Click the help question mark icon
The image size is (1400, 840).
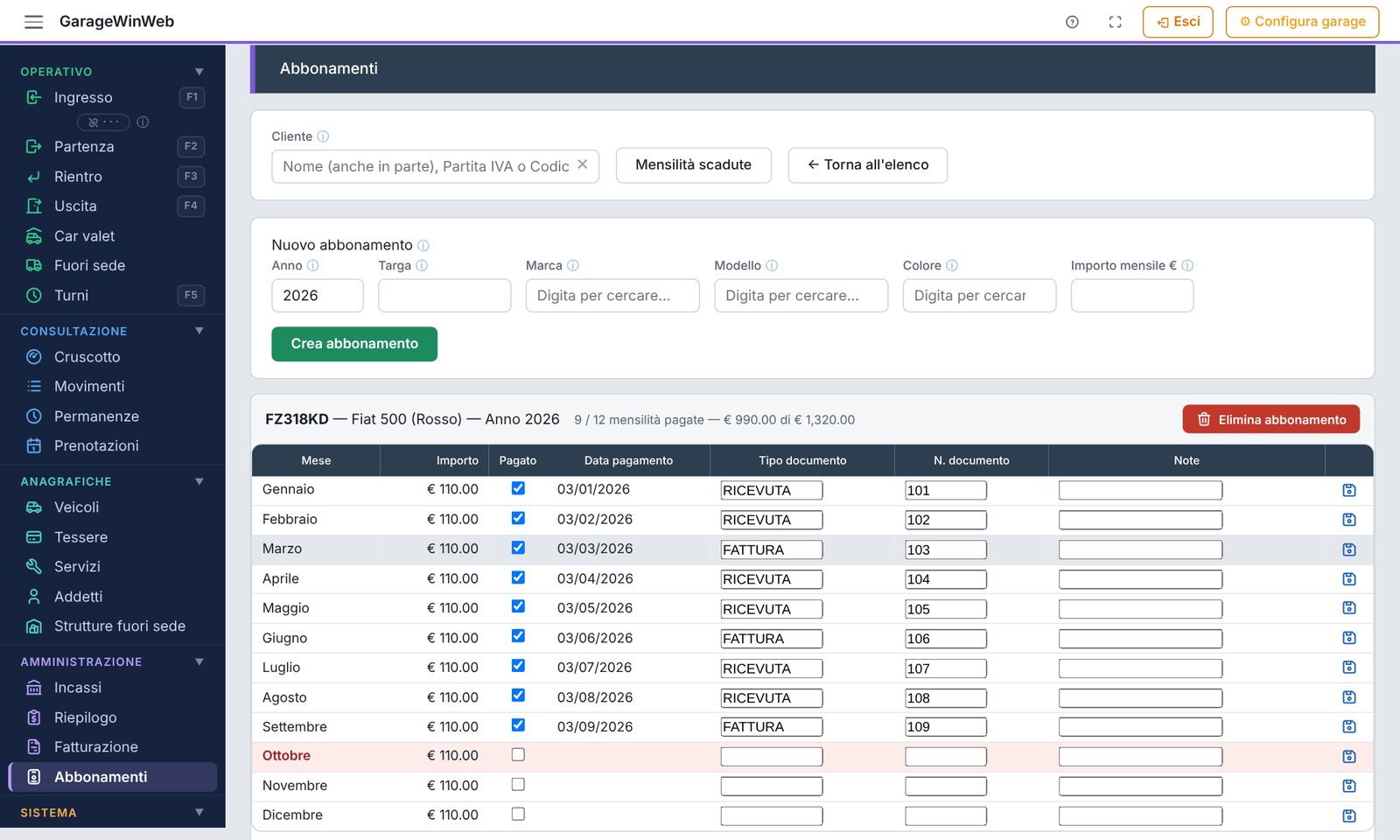click(x=1072, y=22)
